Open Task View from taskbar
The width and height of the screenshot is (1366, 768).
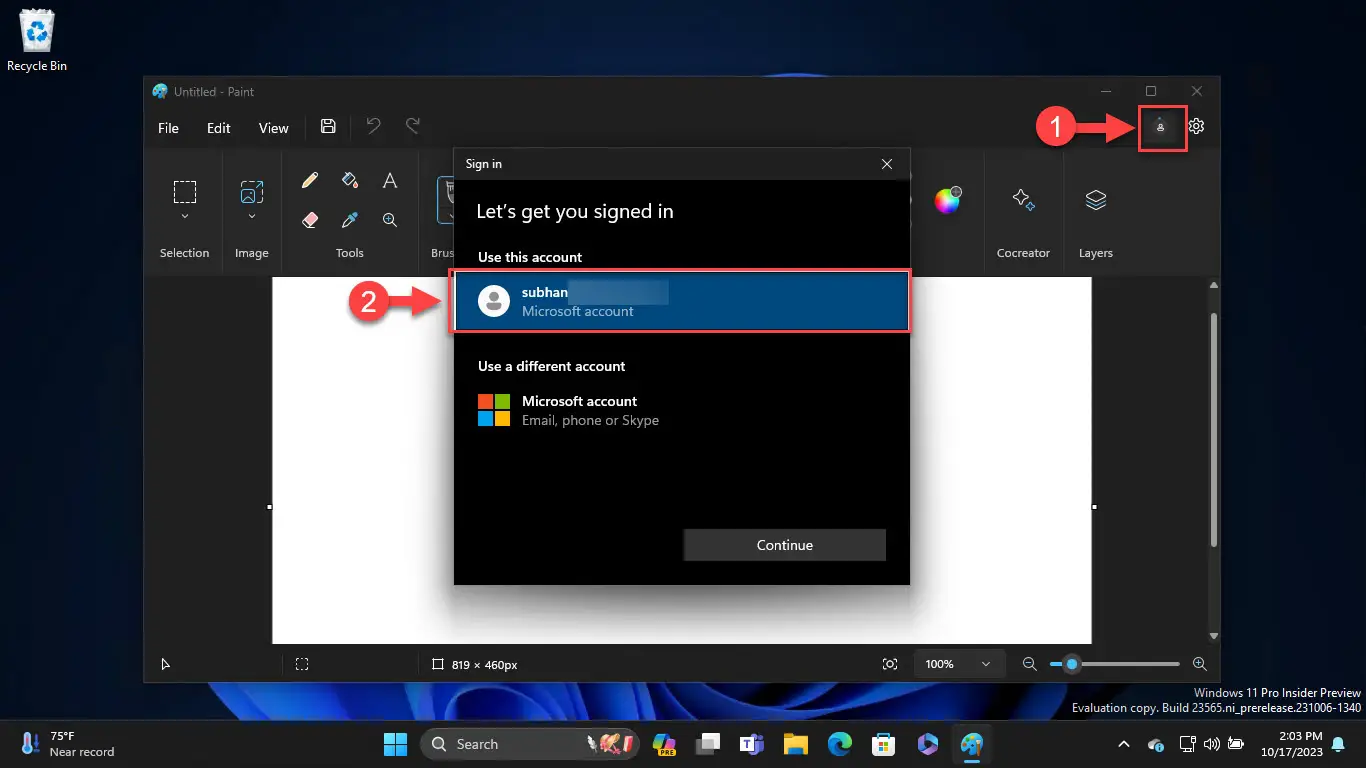point(709,744)
